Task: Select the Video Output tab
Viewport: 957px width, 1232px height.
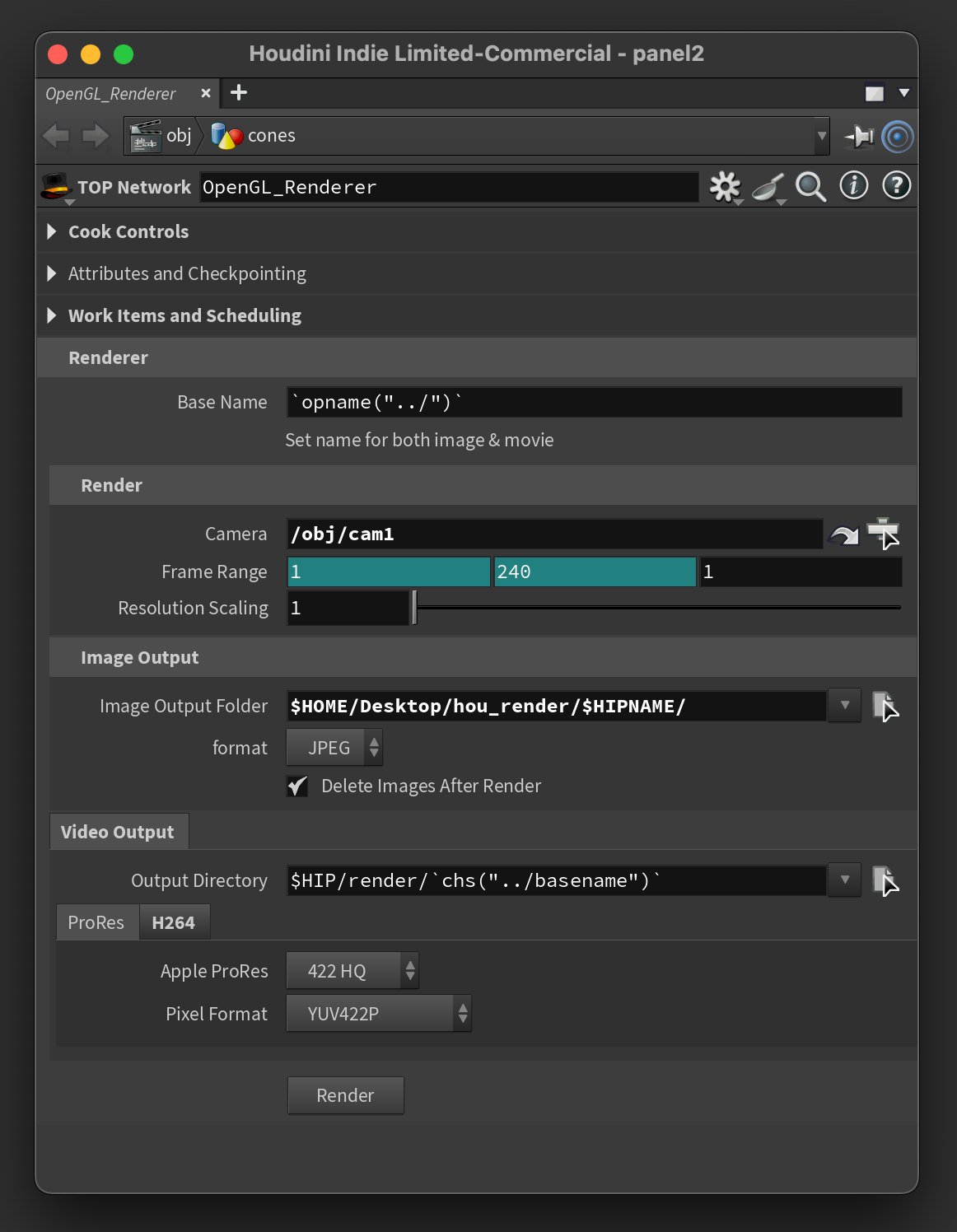Action: point(118,832)
